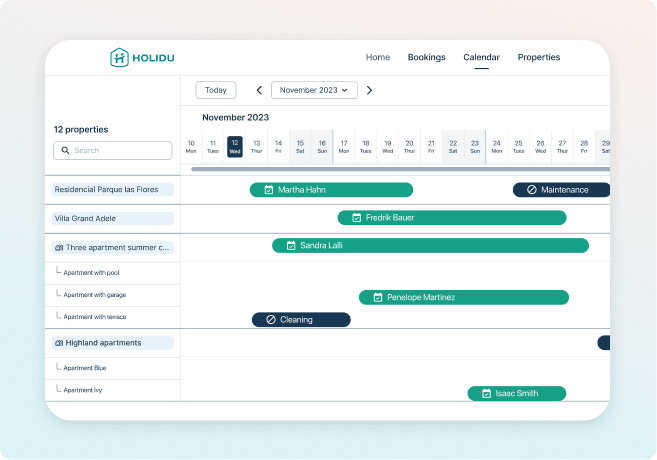This screenshot has height=460, width=657.
Task: Click the search magnifier icon
Action: [x=65, y=150]
